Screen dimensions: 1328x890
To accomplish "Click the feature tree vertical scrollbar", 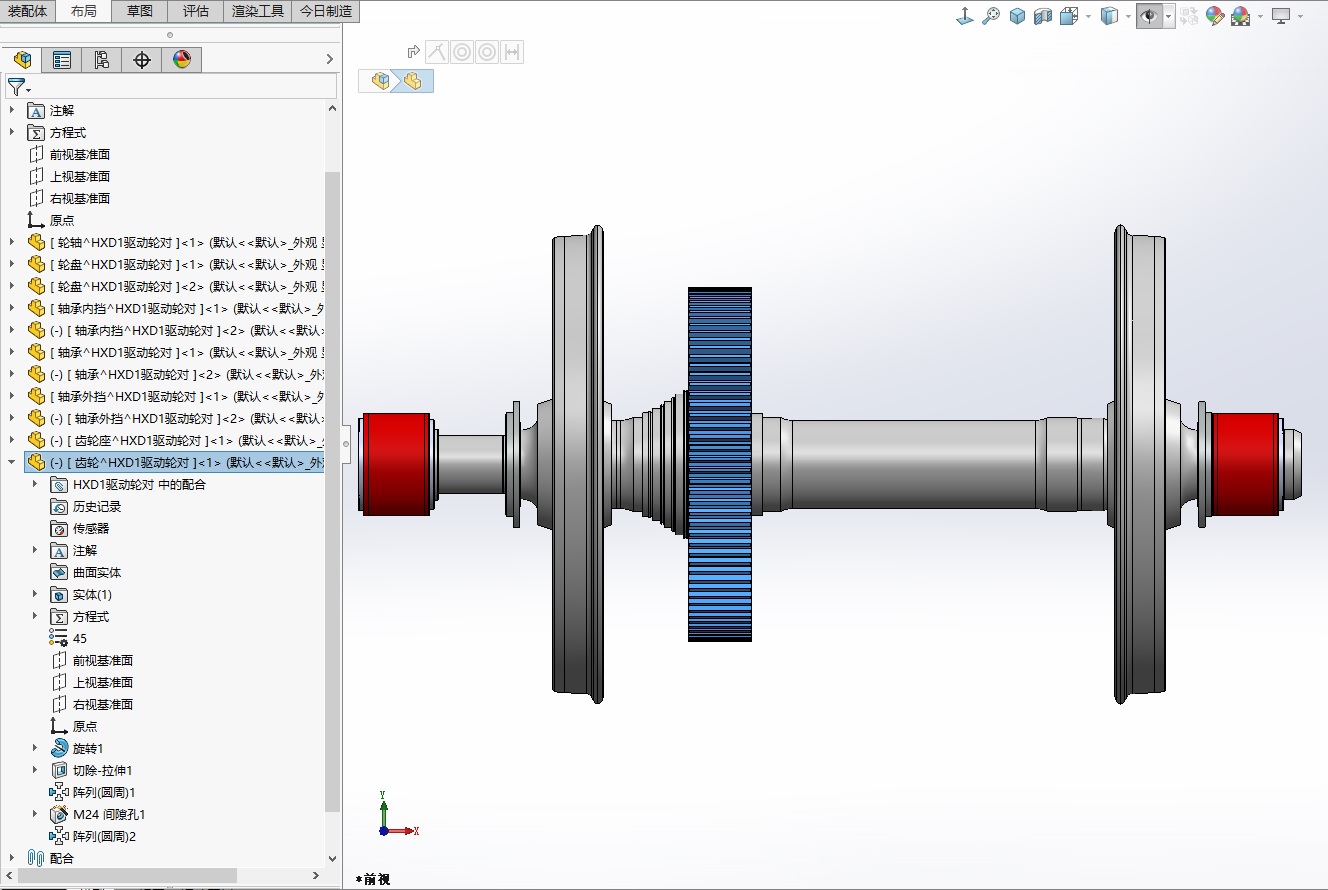I will click(x=332, y=490).
